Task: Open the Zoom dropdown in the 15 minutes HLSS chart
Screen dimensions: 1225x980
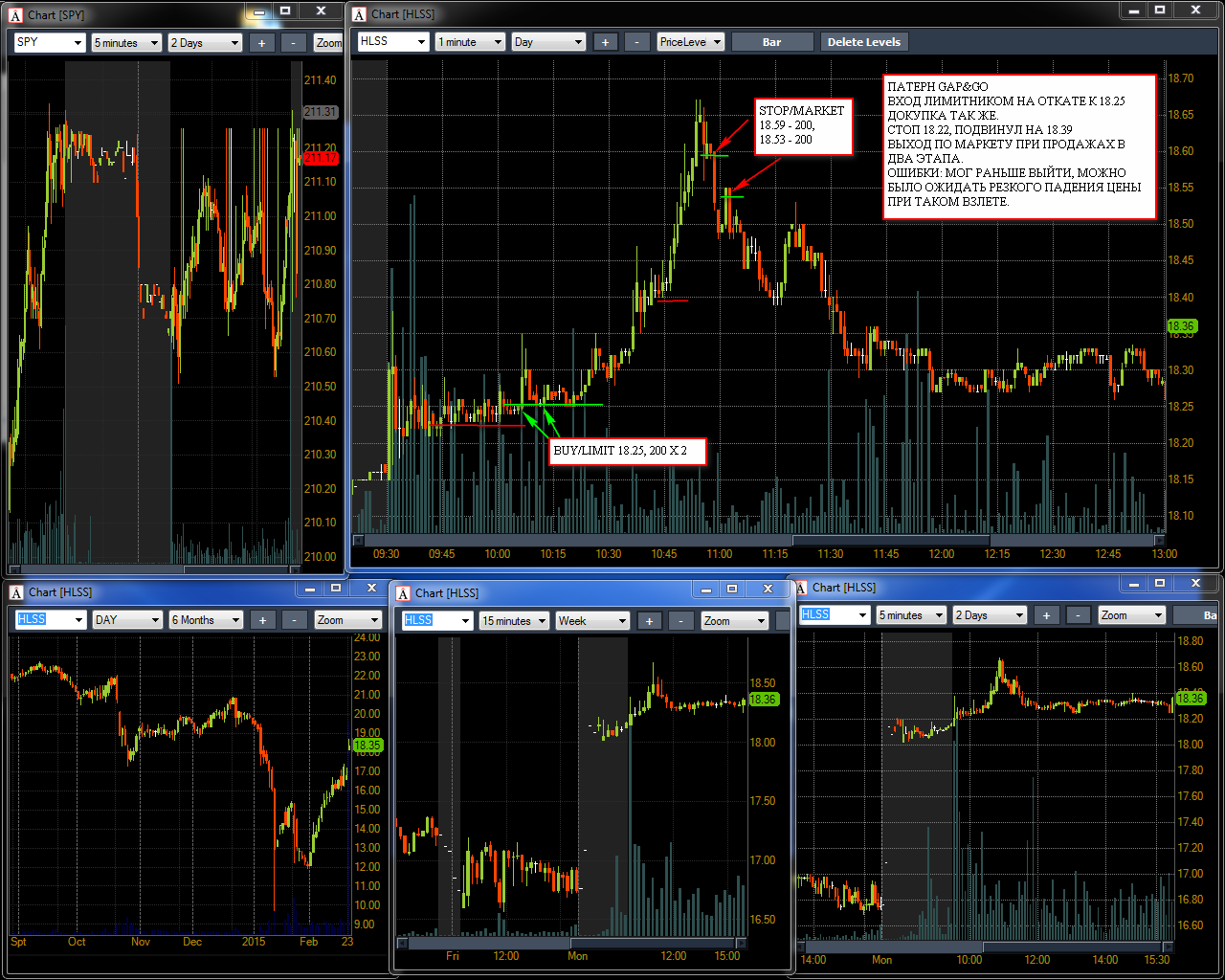Action: click(735, 620)
